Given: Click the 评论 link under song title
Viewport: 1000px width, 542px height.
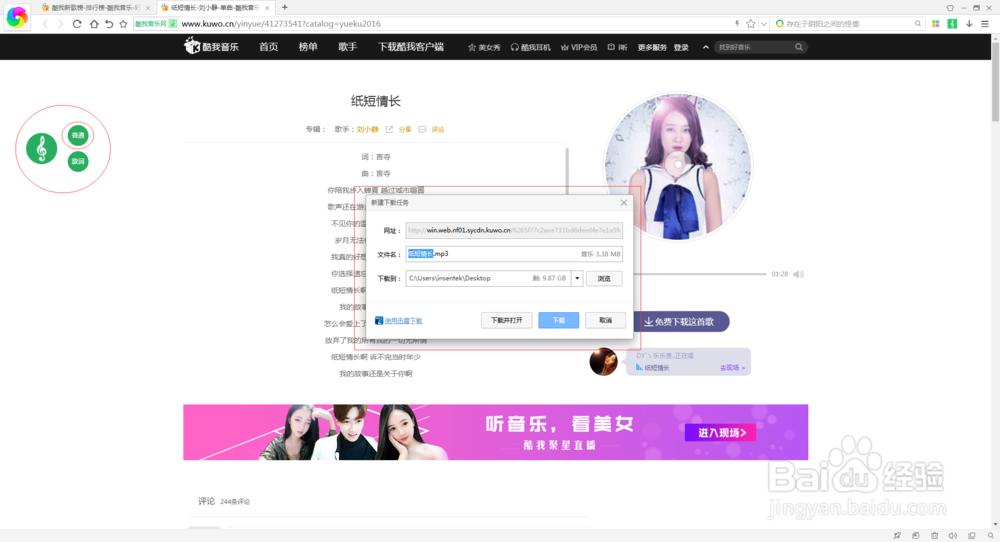Looking at the screenshot, I should [x=438, y=129].
